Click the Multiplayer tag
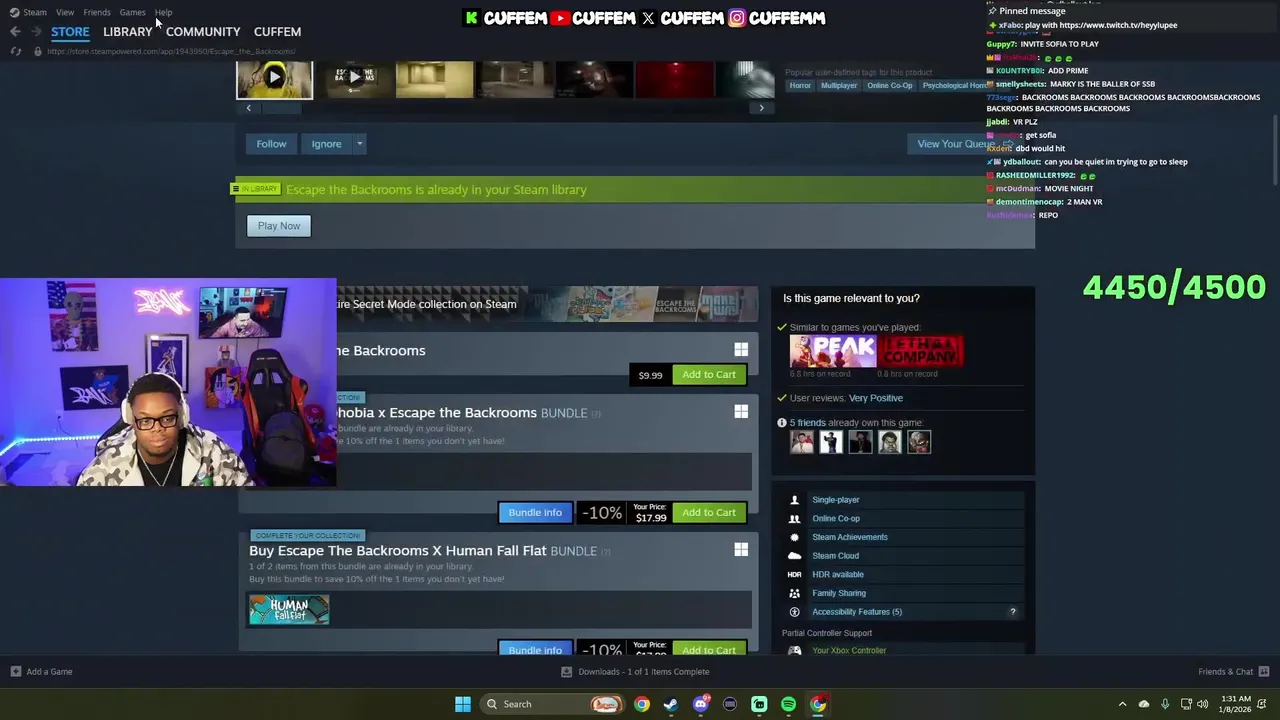The image size is (1280, 720). (839, 86)
